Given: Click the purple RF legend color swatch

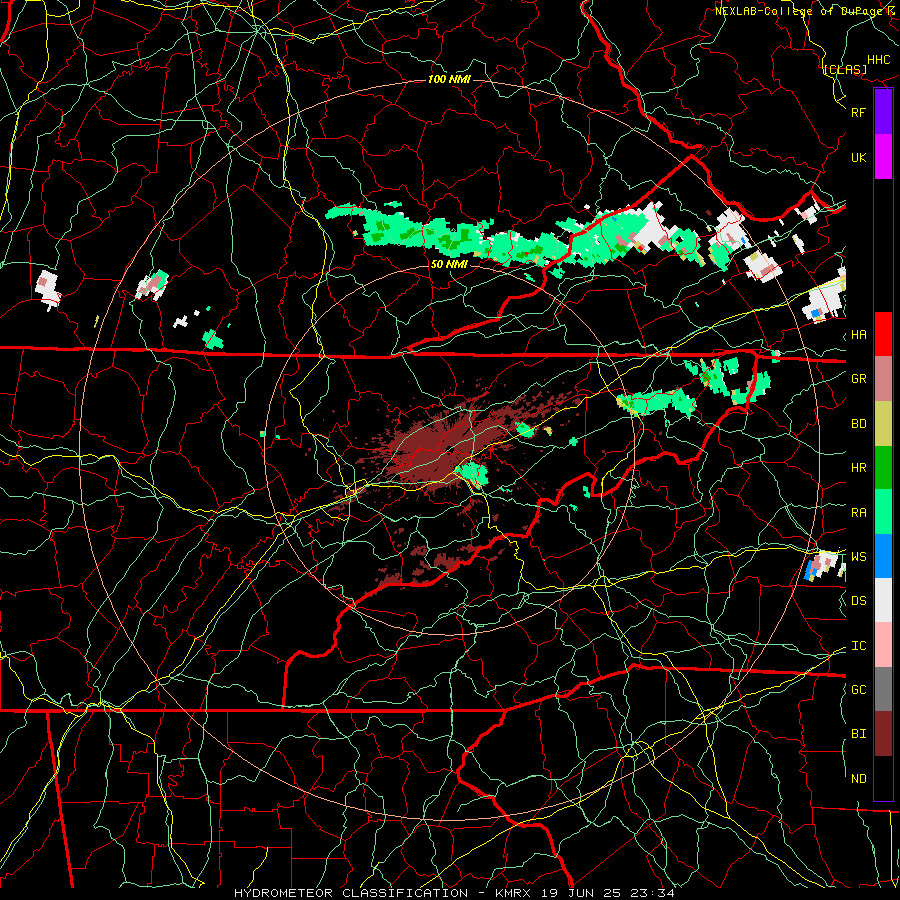Looking at the screenshot, I should pos(883,112).
